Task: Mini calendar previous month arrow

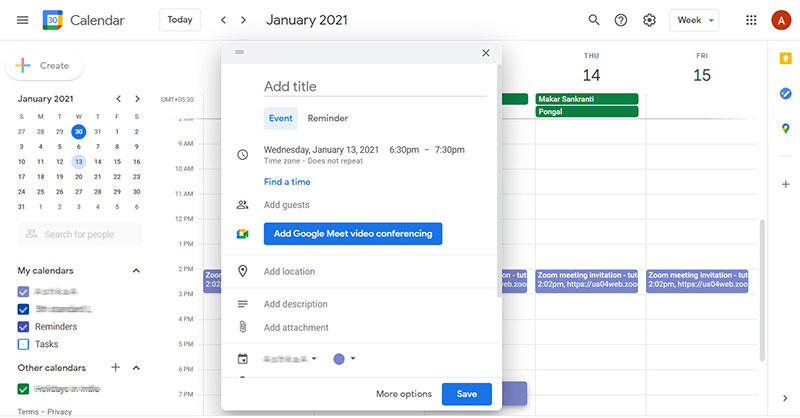Action: pyautogui.click(x=118, y=99)
